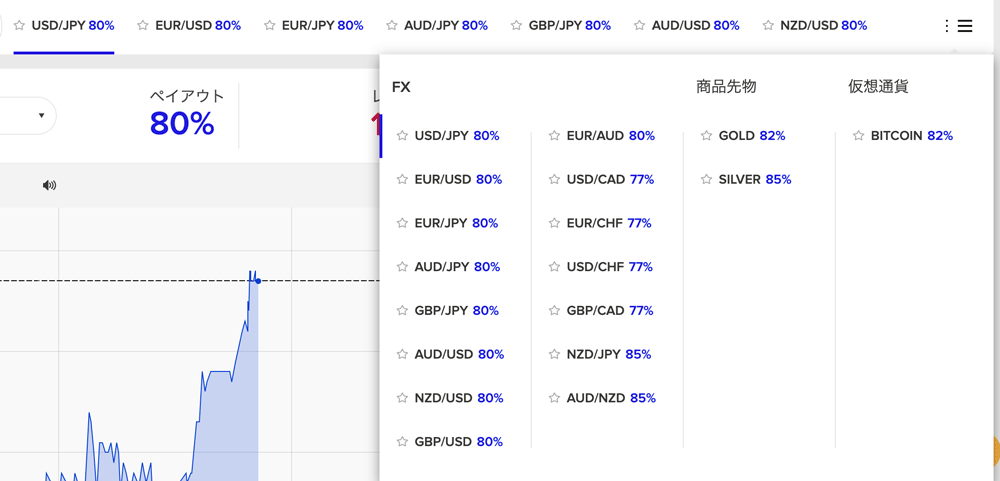The image size is (1000, 481).
Task: Favorite AUD/NZD star in FX list
Action: point(554,398)
